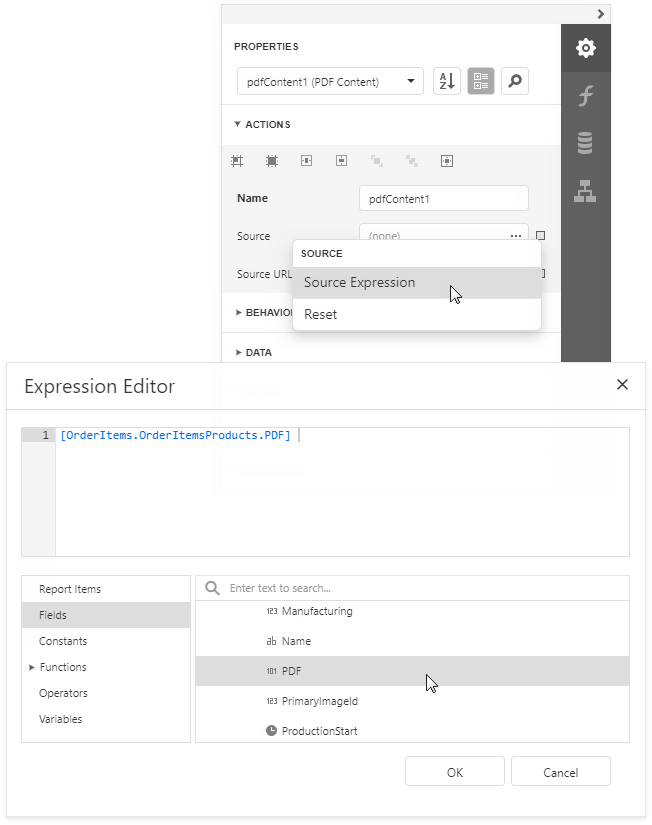Click the center alignment icon in Actions toolbar
The height and width of the screenshot is (825, 652).
[x=271, y=160]
